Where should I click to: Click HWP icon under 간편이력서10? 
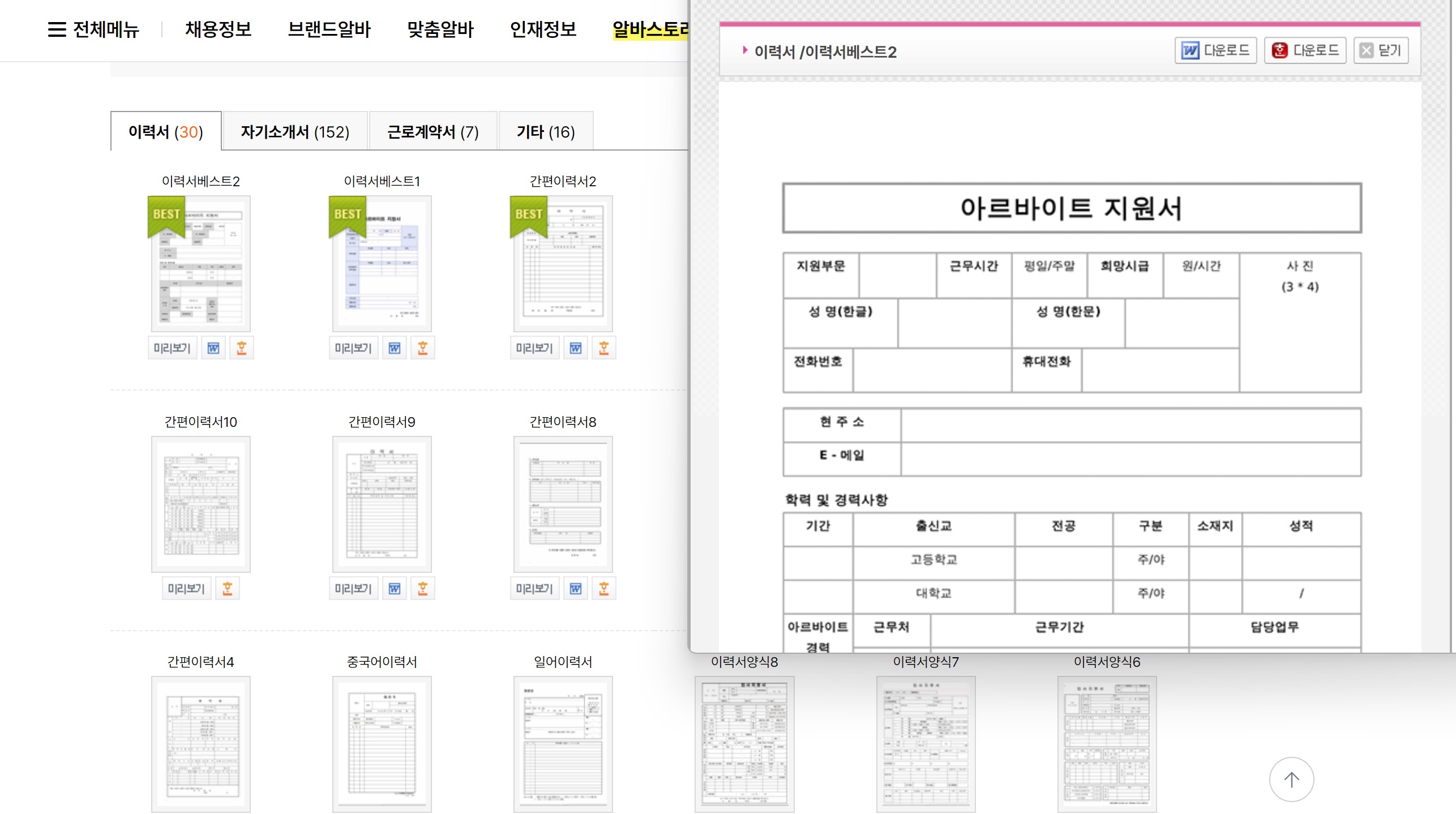coord(228,589)
